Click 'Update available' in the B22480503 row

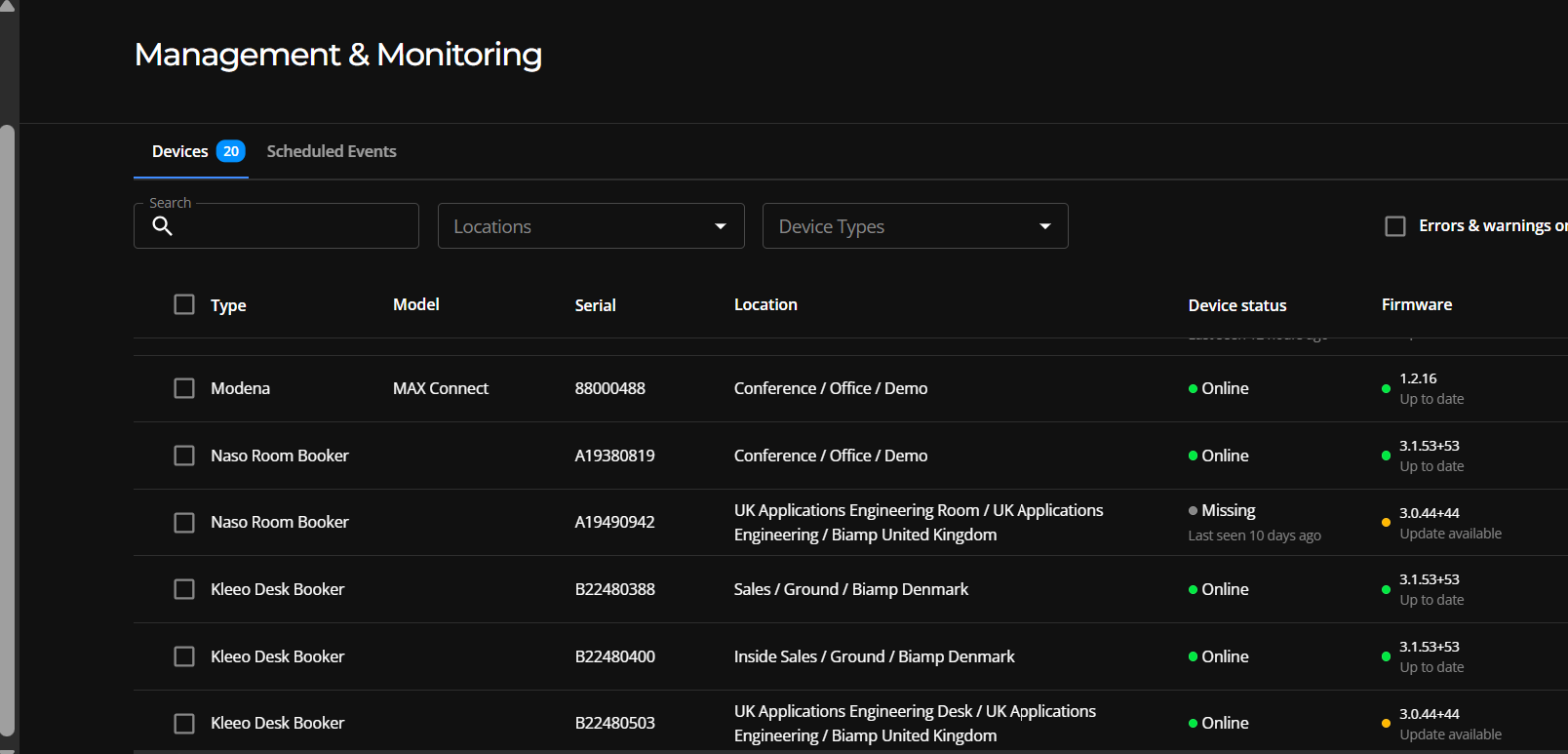coord(1450,734)
